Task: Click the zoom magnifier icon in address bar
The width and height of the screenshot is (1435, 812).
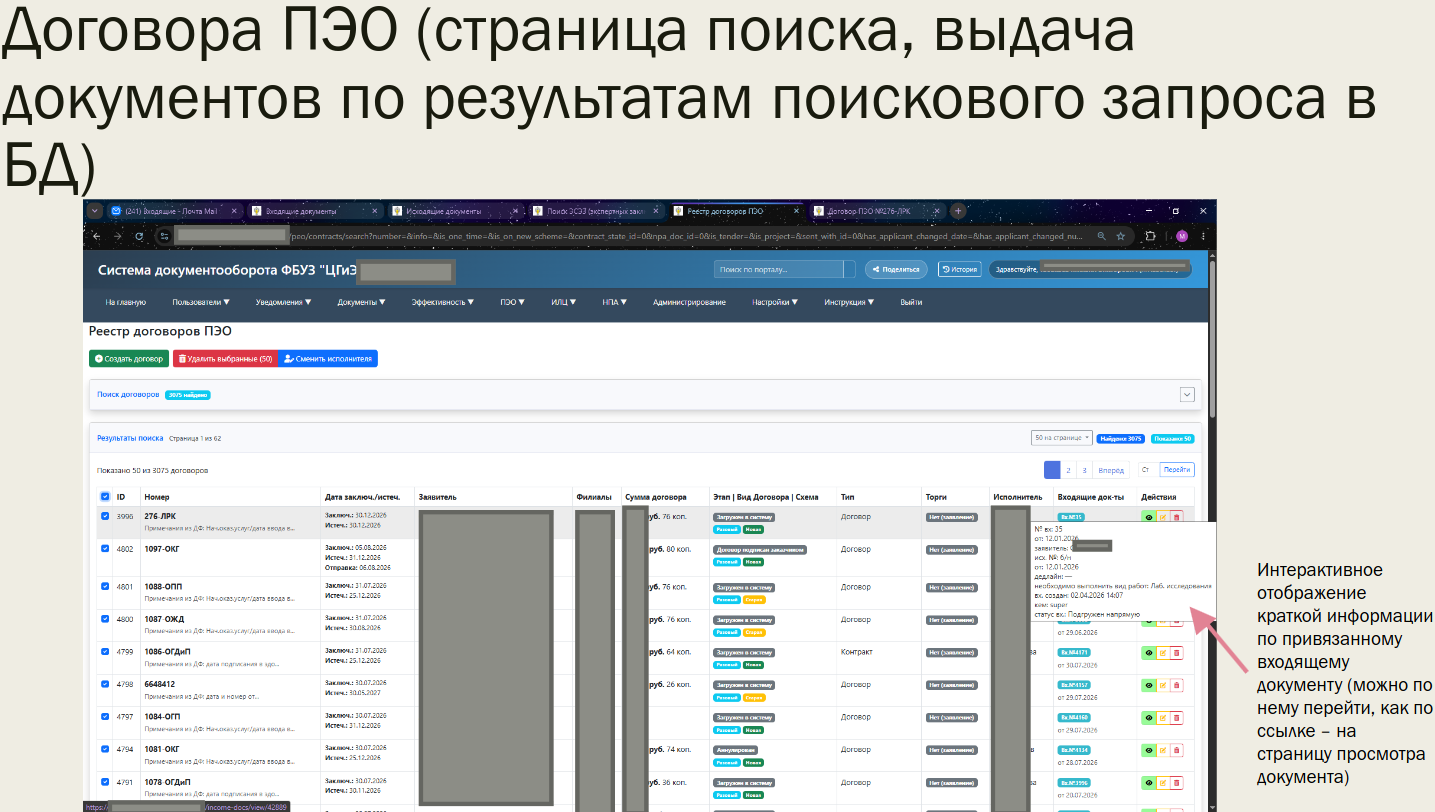Action: (1101, 236)
